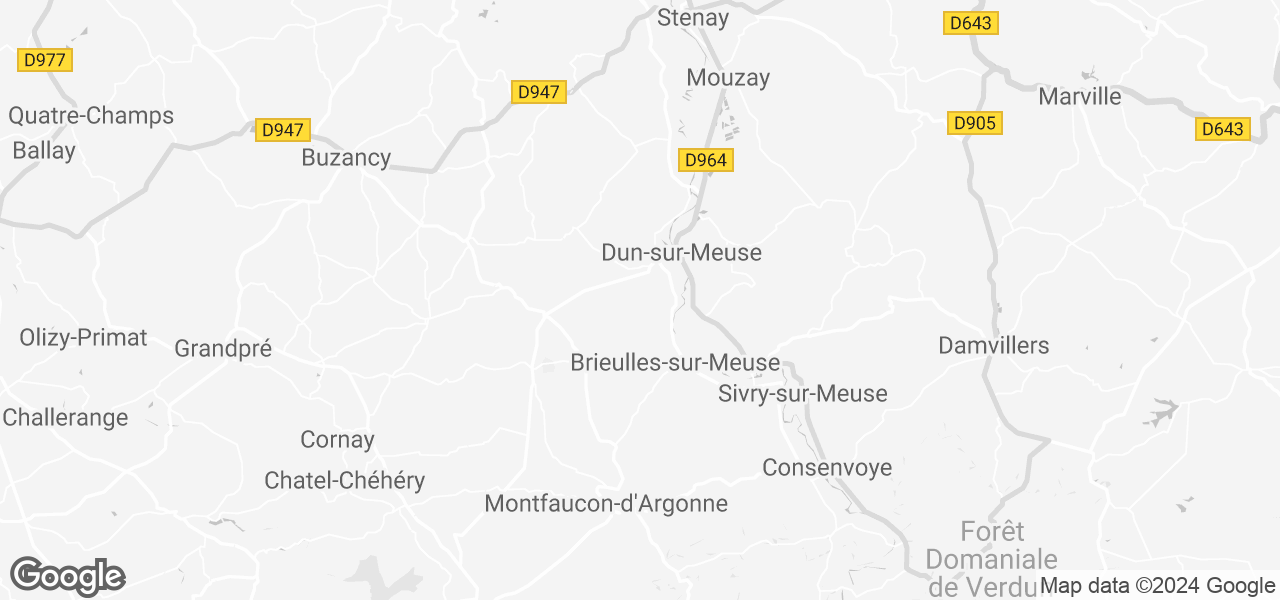Select the Sivry-sur-Meuse label
This screenshot has height=600, width=1280.
click(x=803, y=394)
